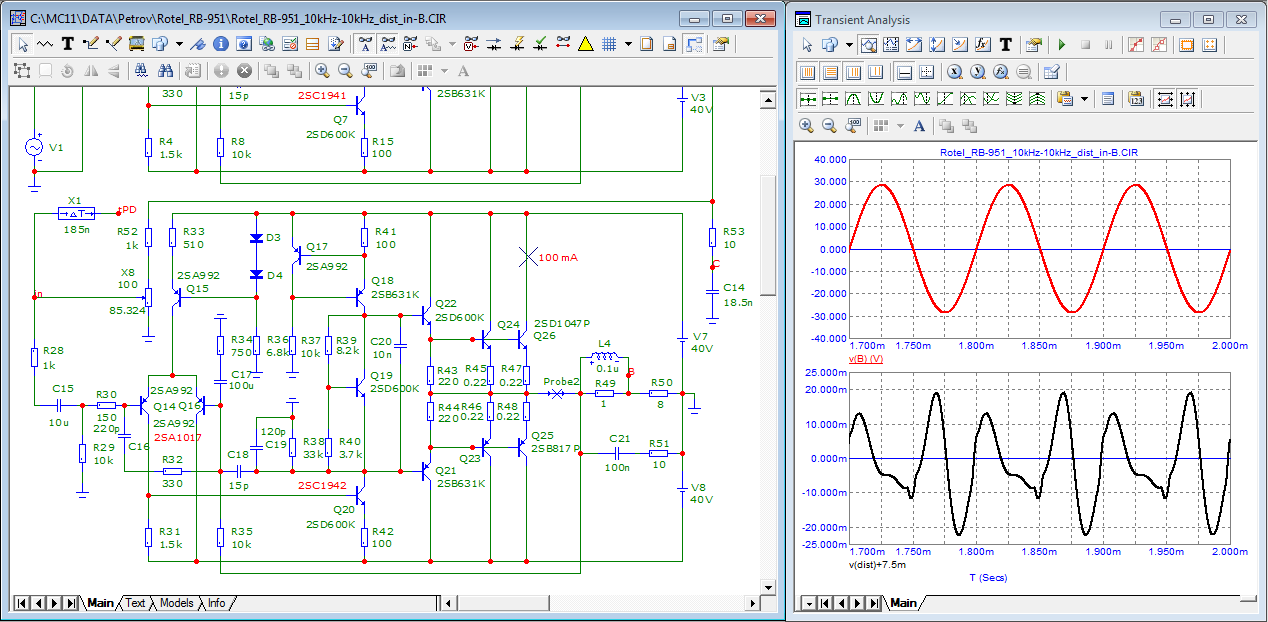The image size is (1268, 622).
Task: Click the green Run analysis button
Action: [1061, 45]
